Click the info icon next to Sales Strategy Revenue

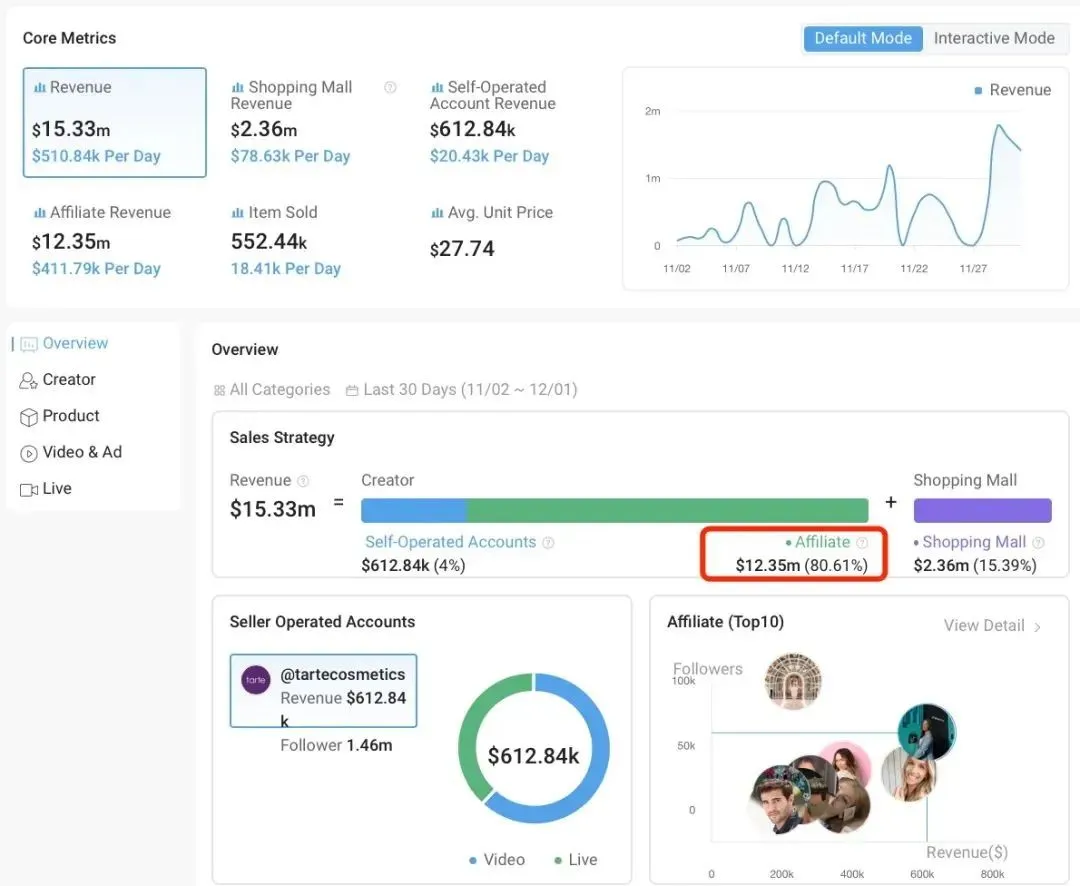[303, 481]
